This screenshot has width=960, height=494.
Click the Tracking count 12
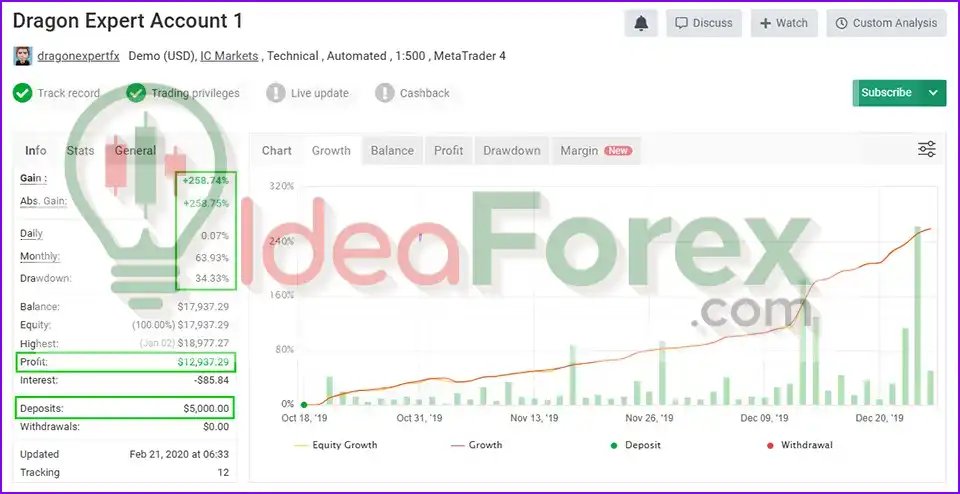point(223,473)
